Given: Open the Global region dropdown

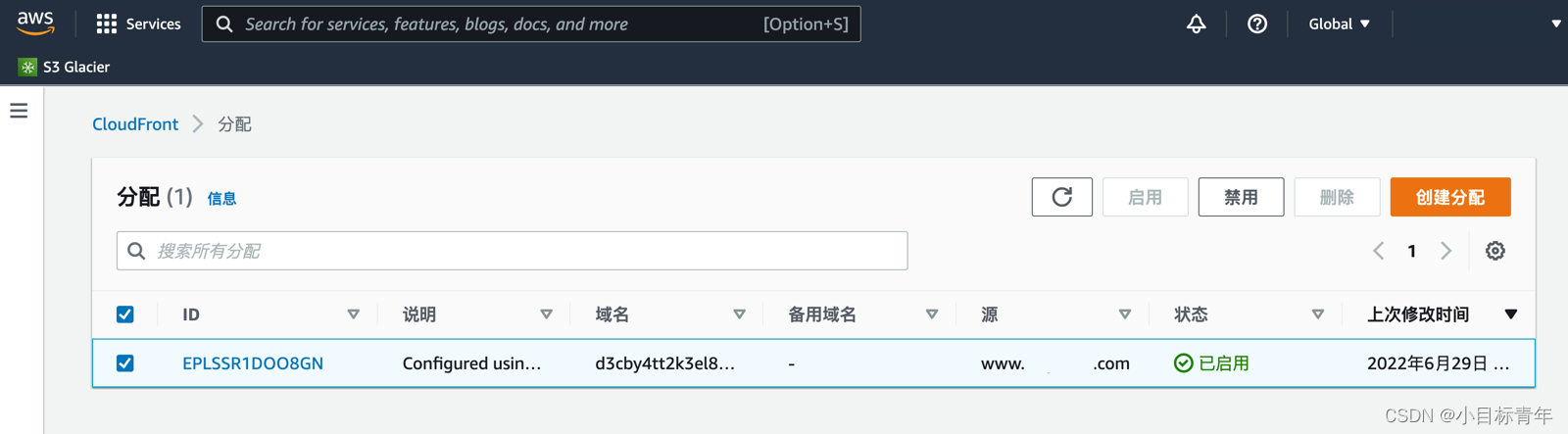Looking at the screenshot, I should (x=1339, y=24).
